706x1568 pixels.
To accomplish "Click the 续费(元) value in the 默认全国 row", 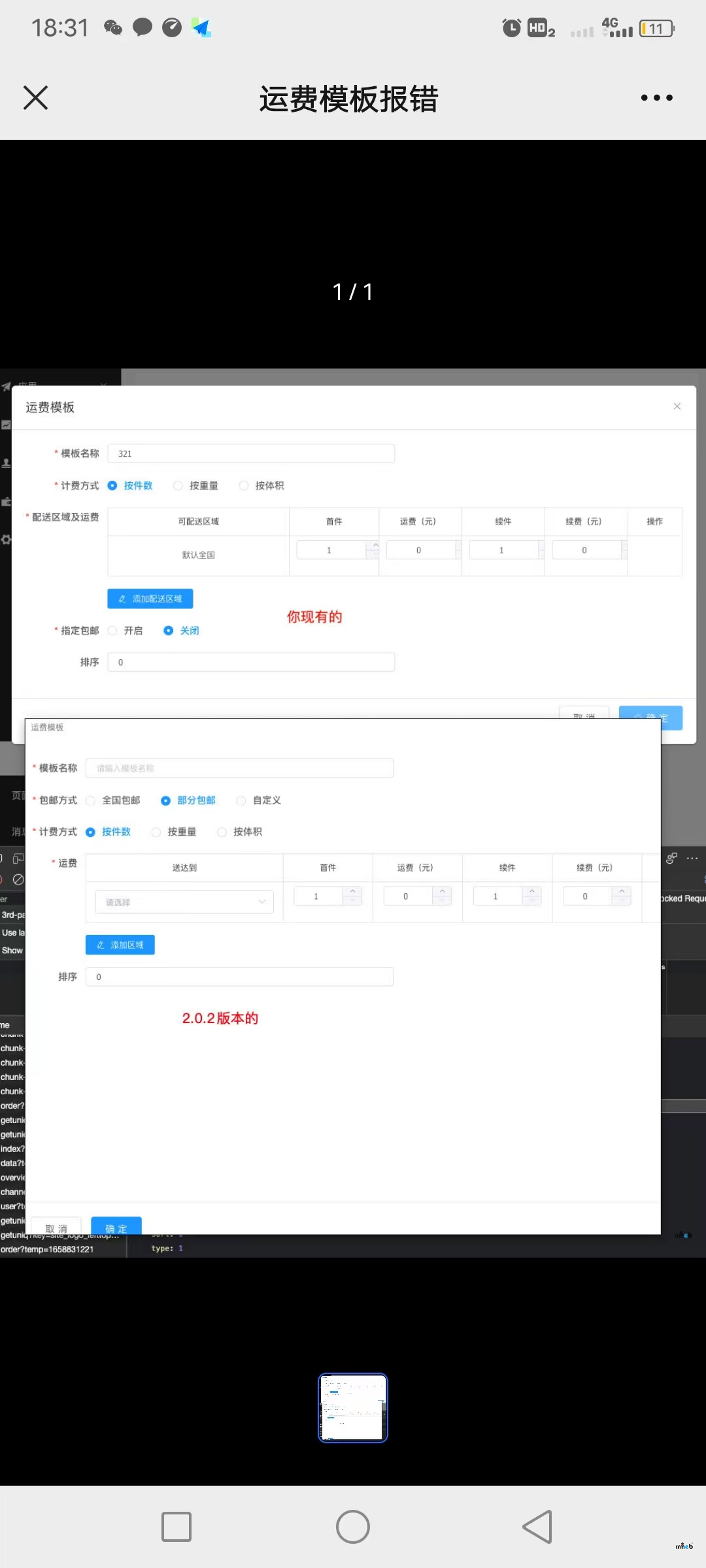I will (x=586, y=550).
